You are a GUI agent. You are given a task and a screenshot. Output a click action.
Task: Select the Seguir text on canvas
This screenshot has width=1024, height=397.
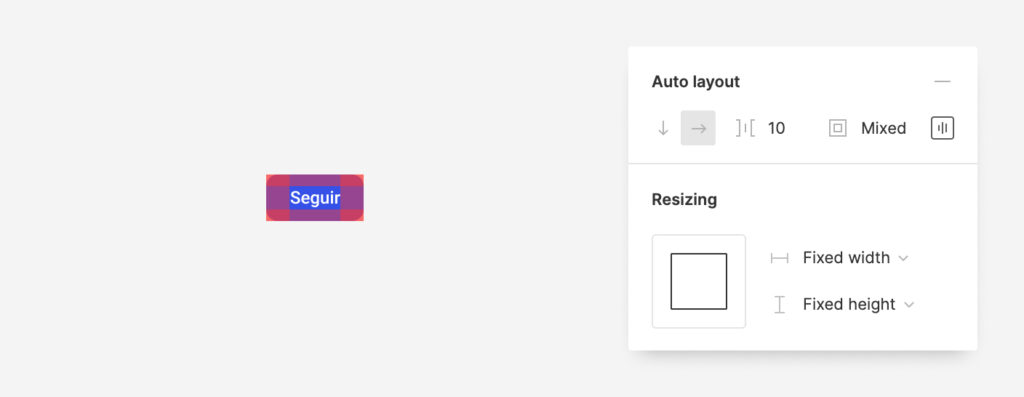(x=315, y=198)
